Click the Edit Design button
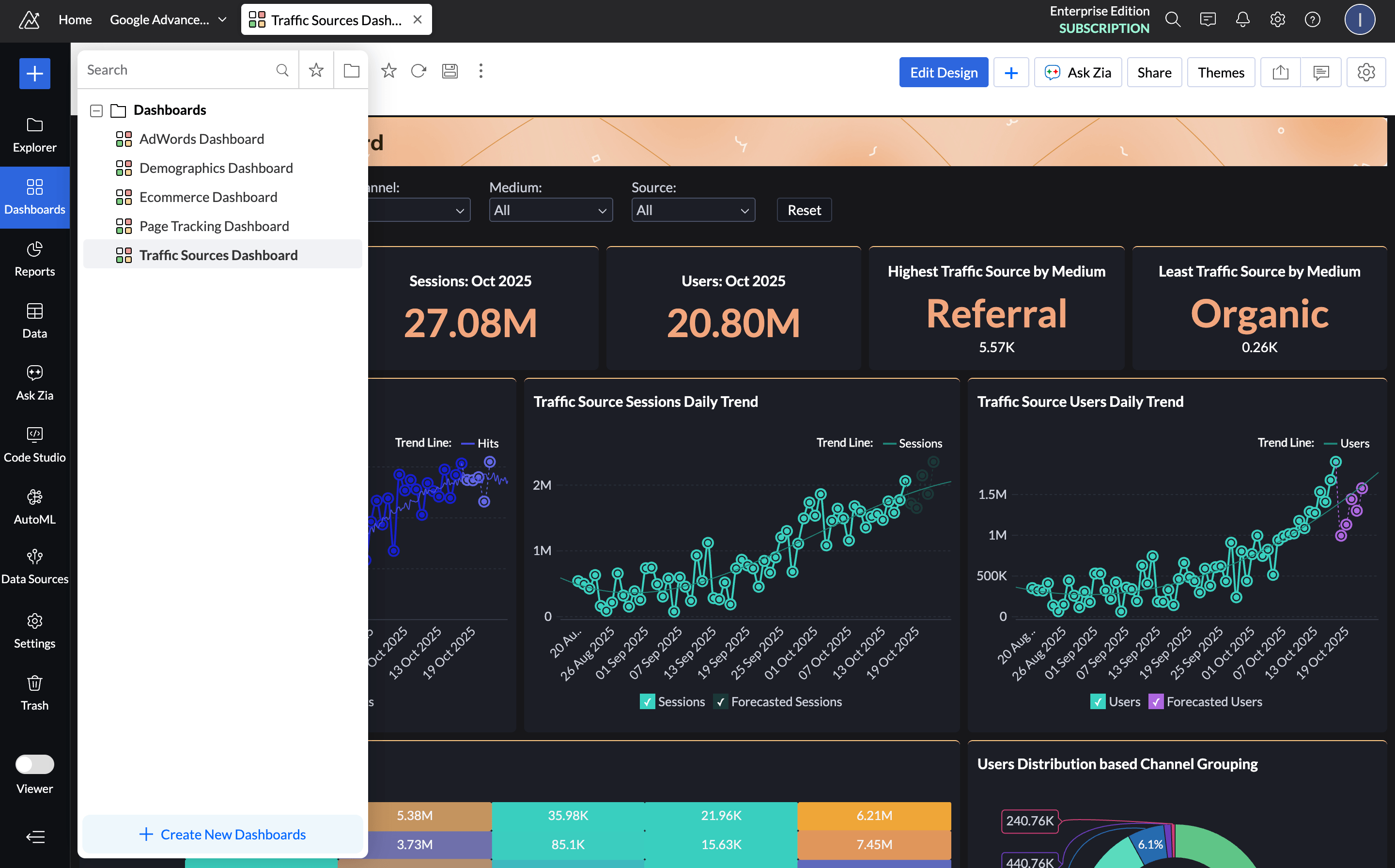The width and height of the screenshot is (1395, 868). pos(943,72)
